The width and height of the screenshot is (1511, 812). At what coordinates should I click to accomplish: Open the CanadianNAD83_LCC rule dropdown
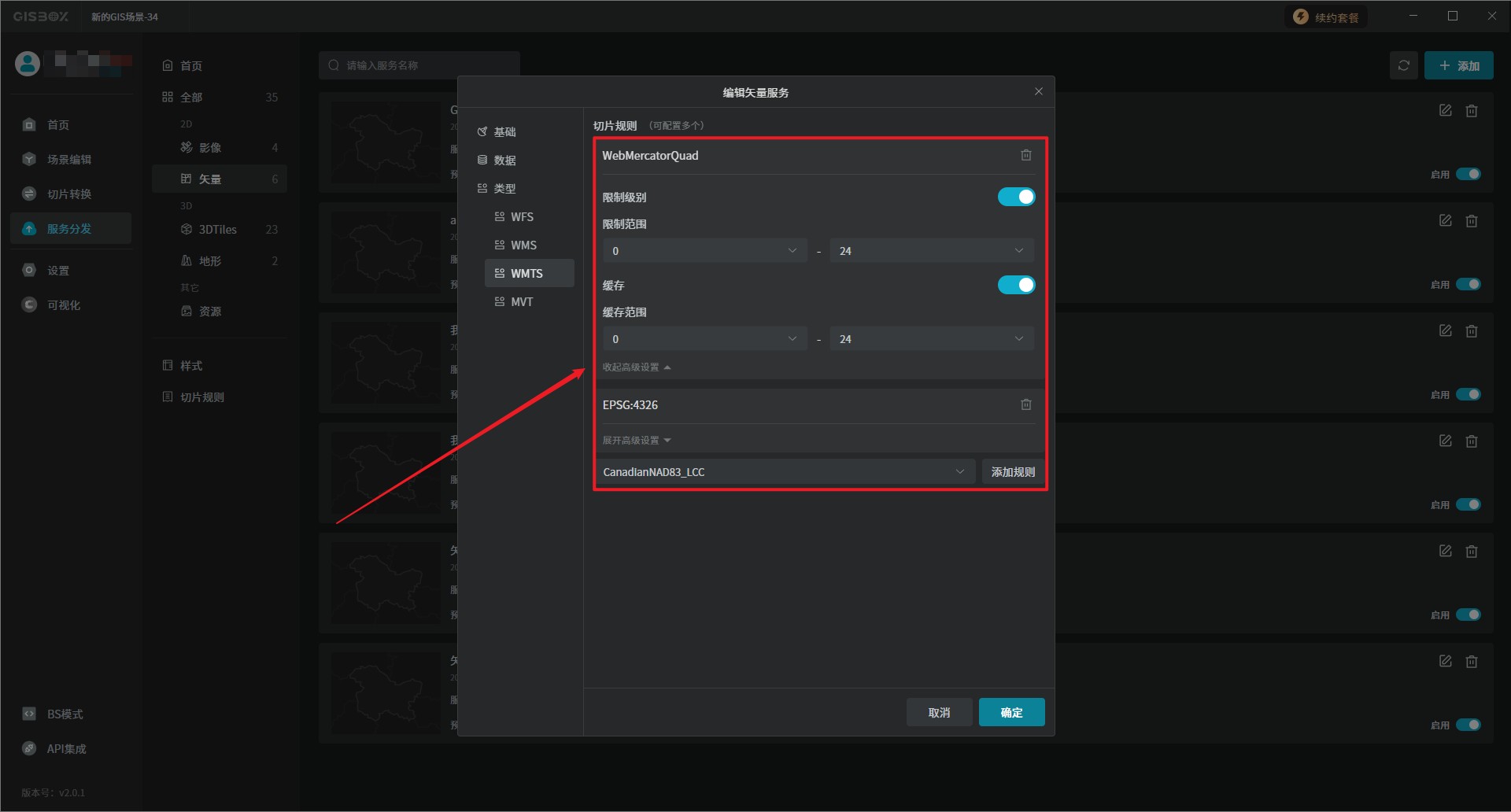coord(784,472)
